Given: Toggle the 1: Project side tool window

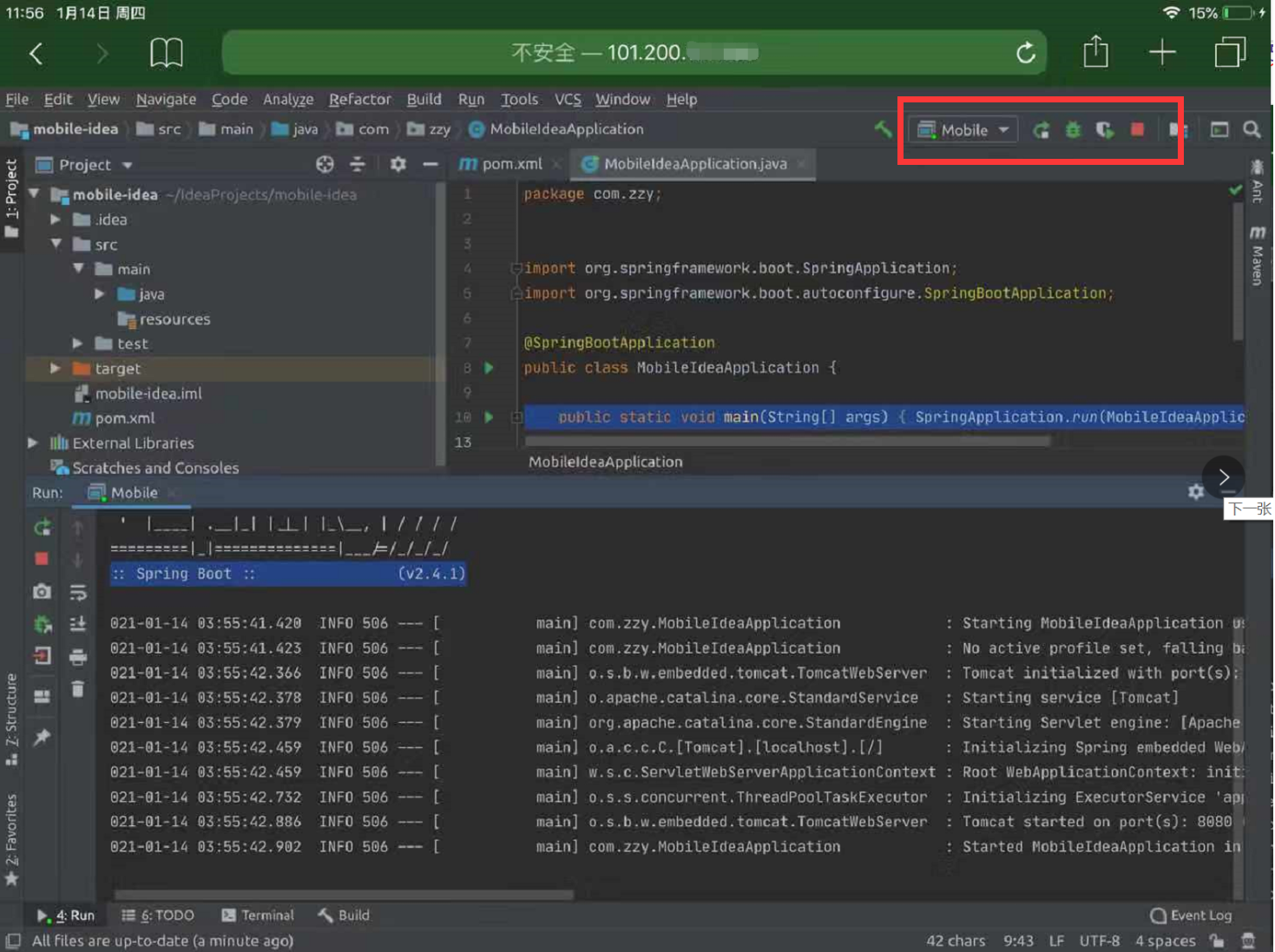Looking at the screenshot, I should point(11,198).
